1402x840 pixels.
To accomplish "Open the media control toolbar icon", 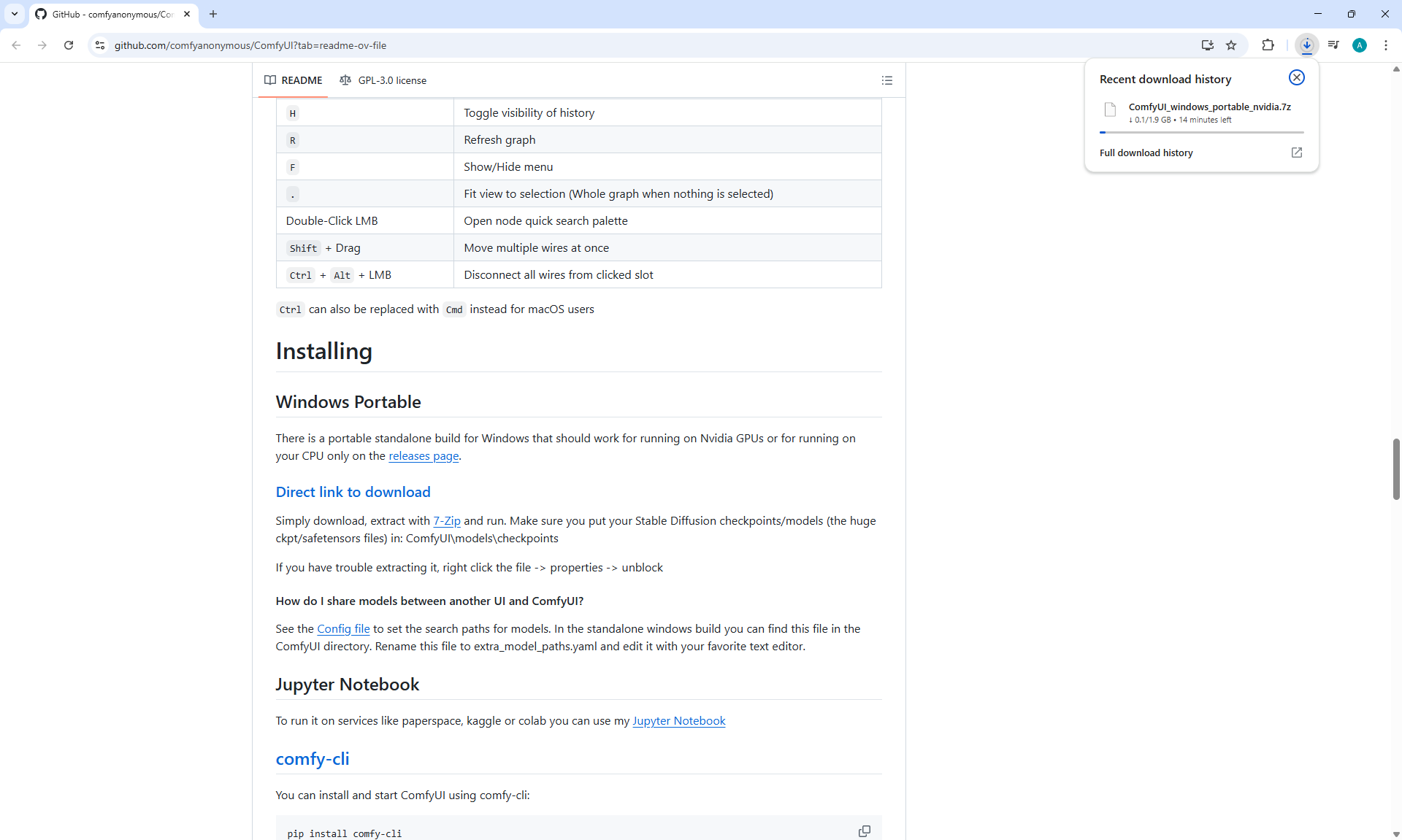I will pos(1333,45).
